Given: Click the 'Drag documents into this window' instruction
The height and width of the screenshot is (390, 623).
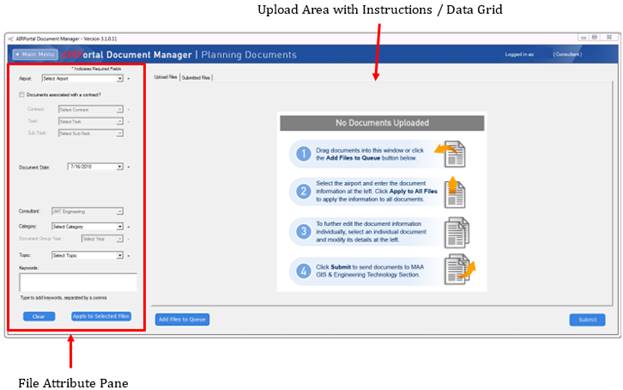Looking at the screenshot, I should pyautogui.click(x=370, y=154).
